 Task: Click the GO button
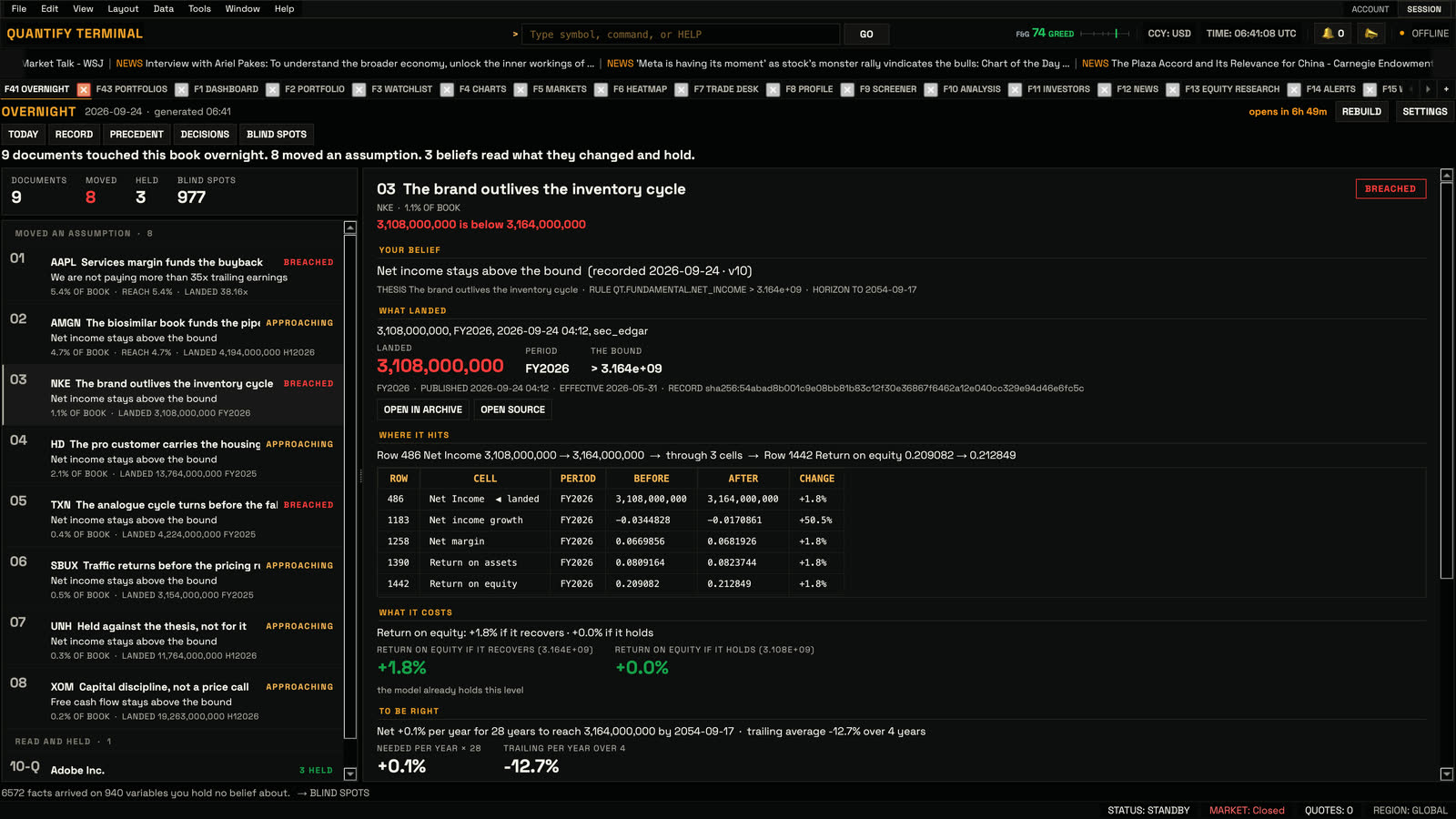[x=866, y=35]
